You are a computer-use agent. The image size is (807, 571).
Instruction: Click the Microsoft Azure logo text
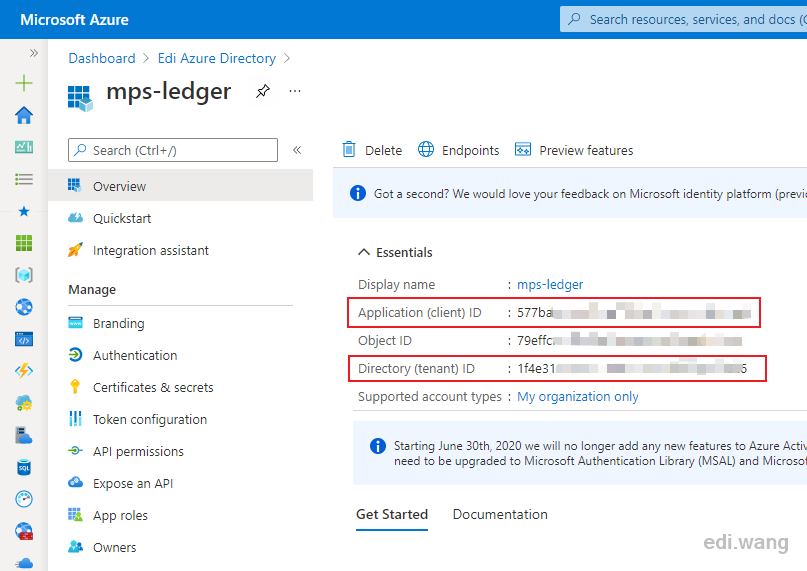click(x=74, y=20)
